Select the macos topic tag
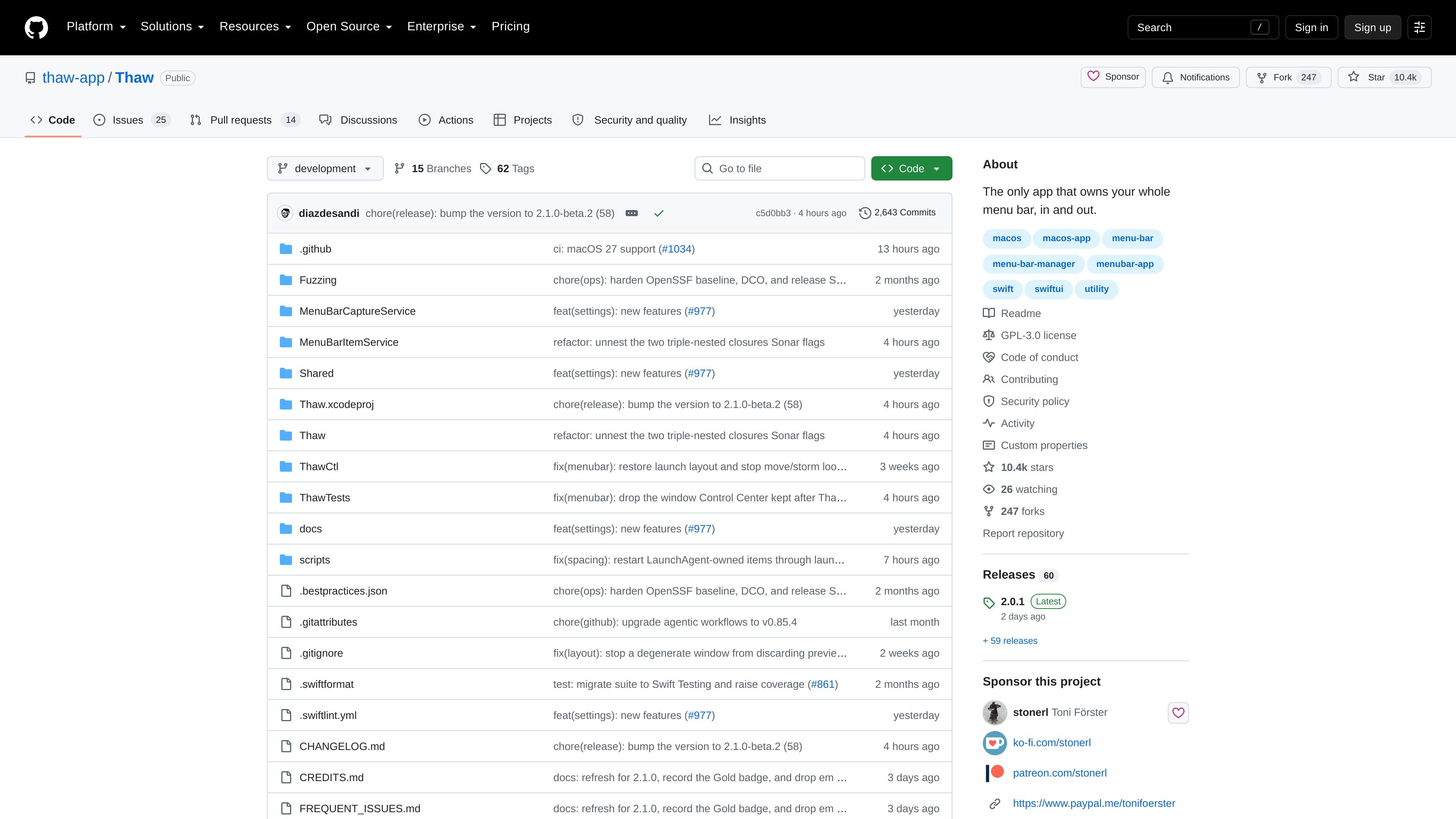 pos(1007,238)
